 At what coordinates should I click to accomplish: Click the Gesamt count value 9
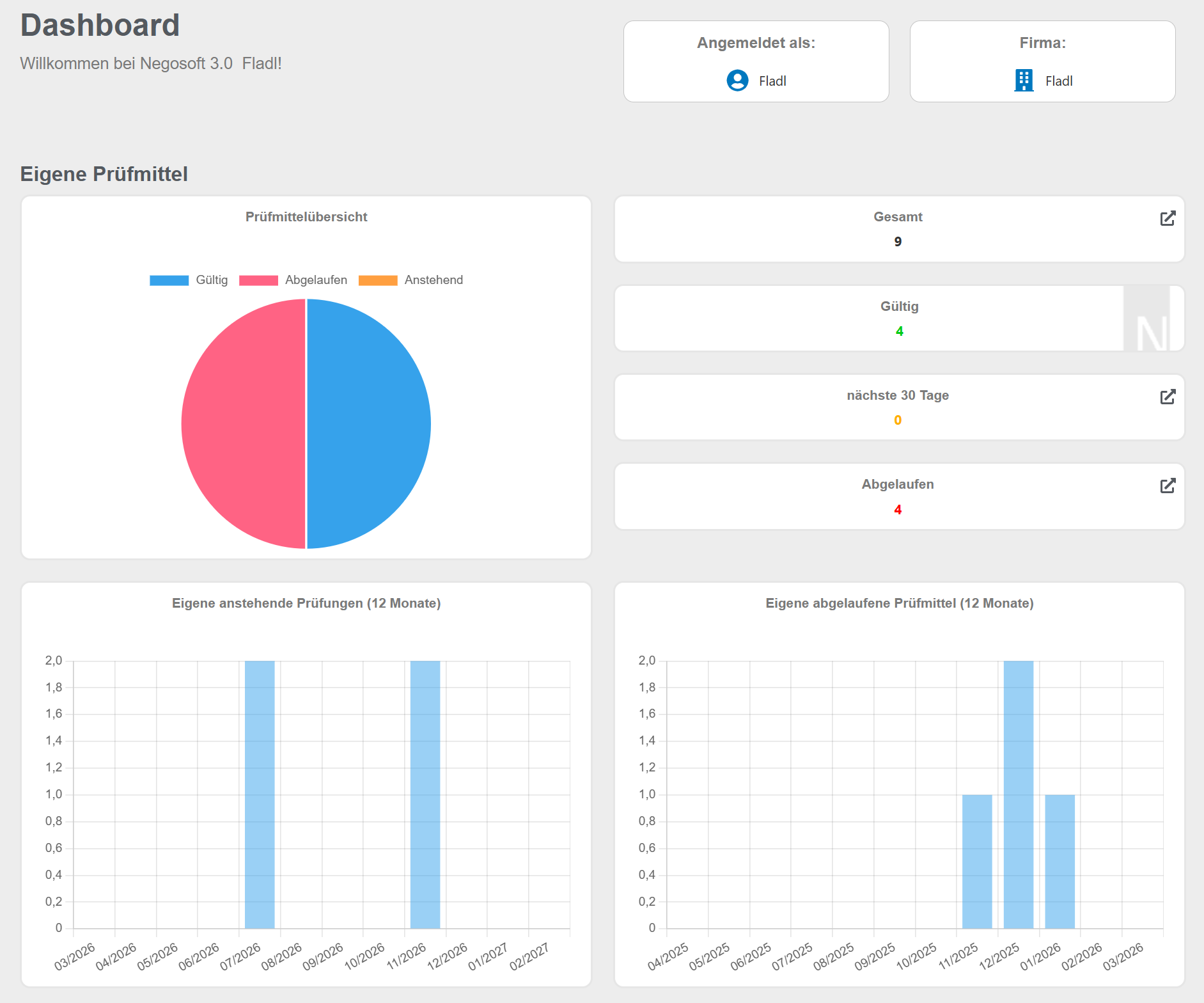pos(898,242)
